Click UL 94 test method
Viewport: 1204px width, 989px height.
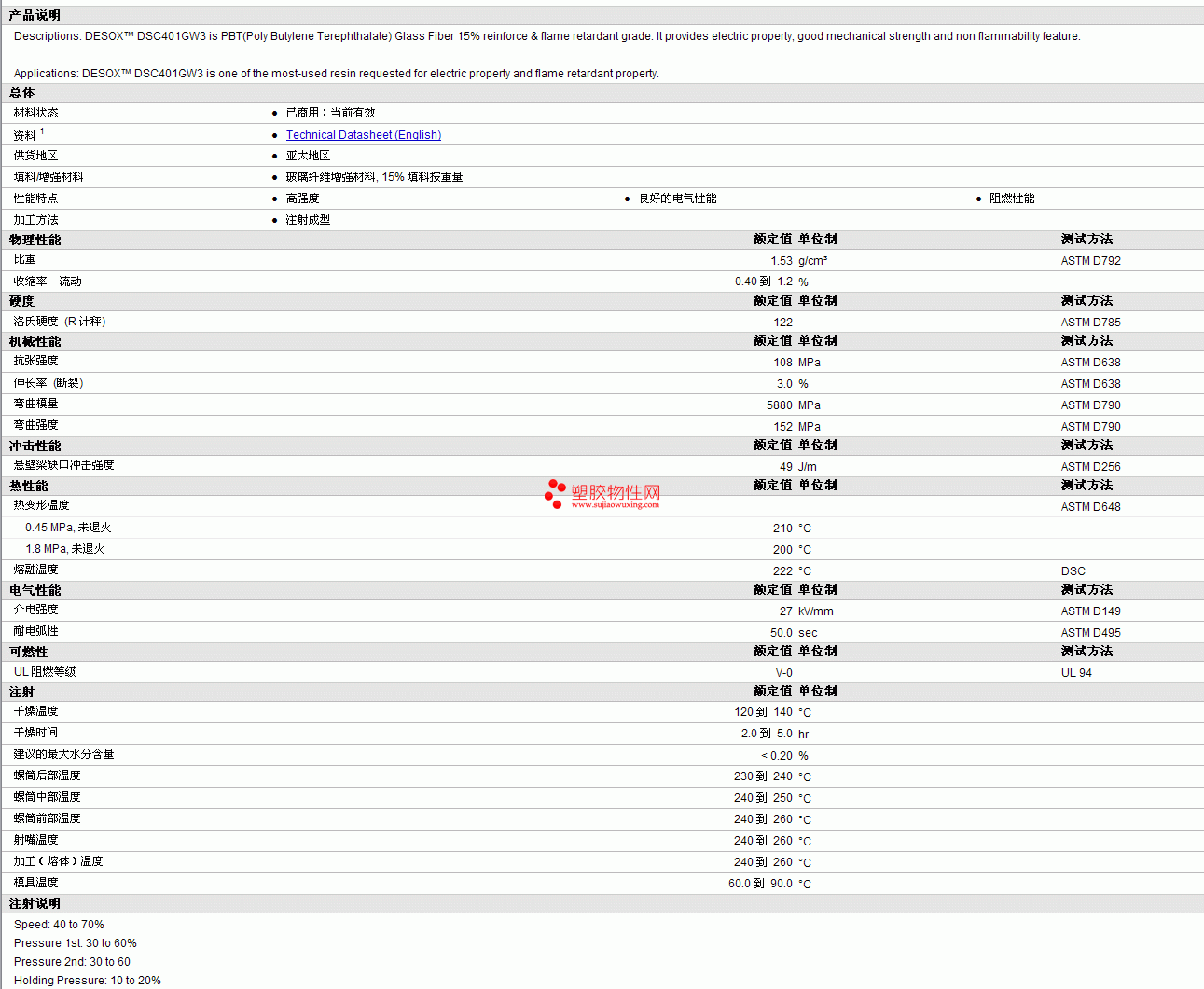tap(1076, 673)
